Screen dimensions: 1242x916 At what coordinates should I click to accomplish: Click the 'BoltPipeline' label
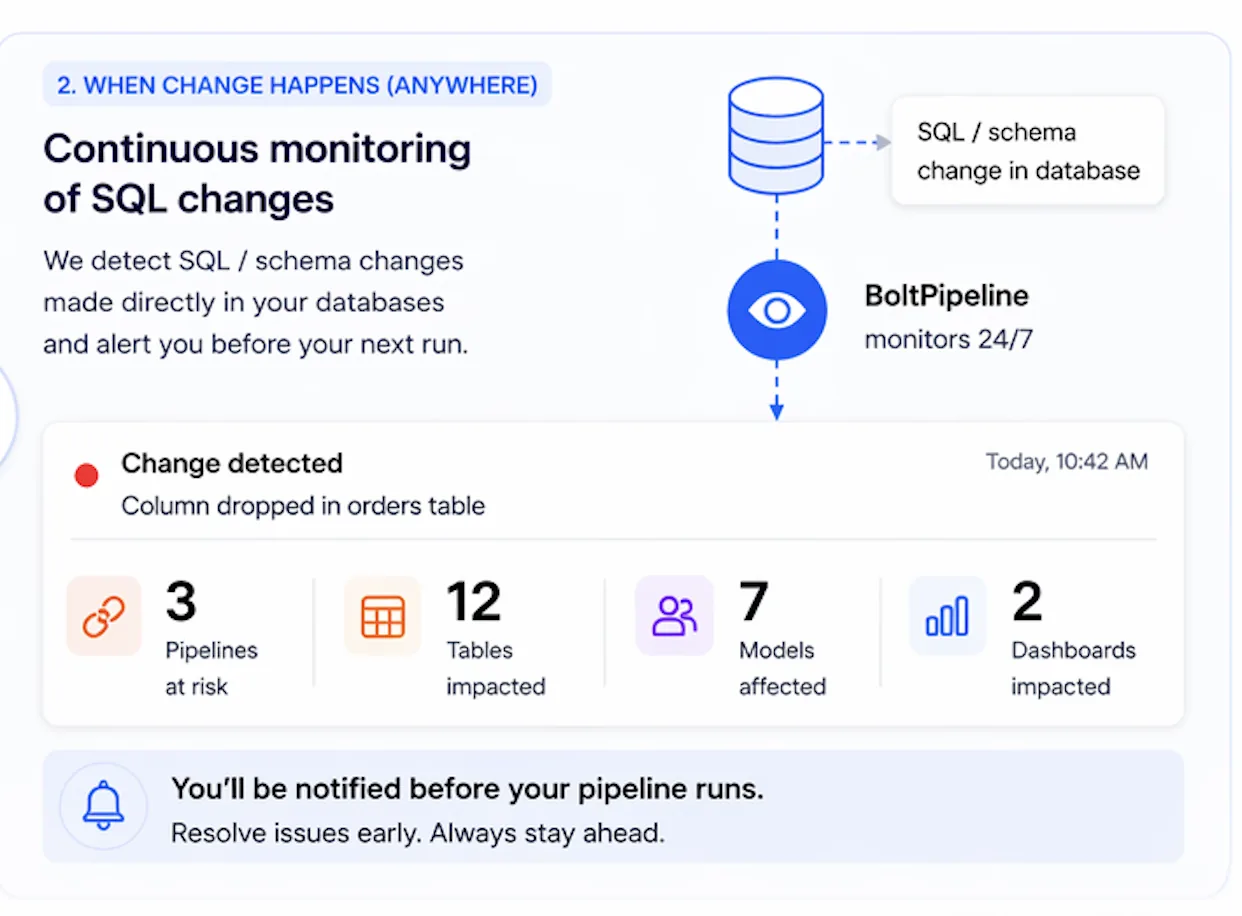(946, 296)
